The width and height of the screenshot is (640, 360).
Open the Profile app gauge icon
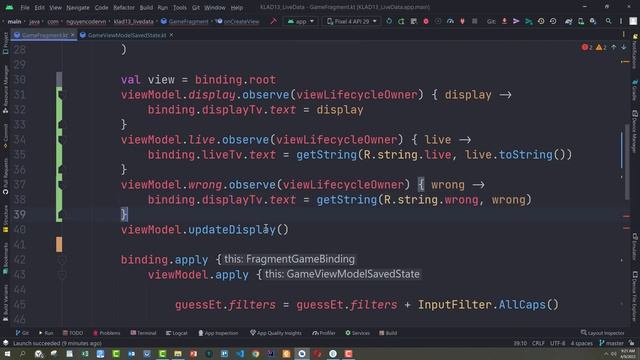450,21
